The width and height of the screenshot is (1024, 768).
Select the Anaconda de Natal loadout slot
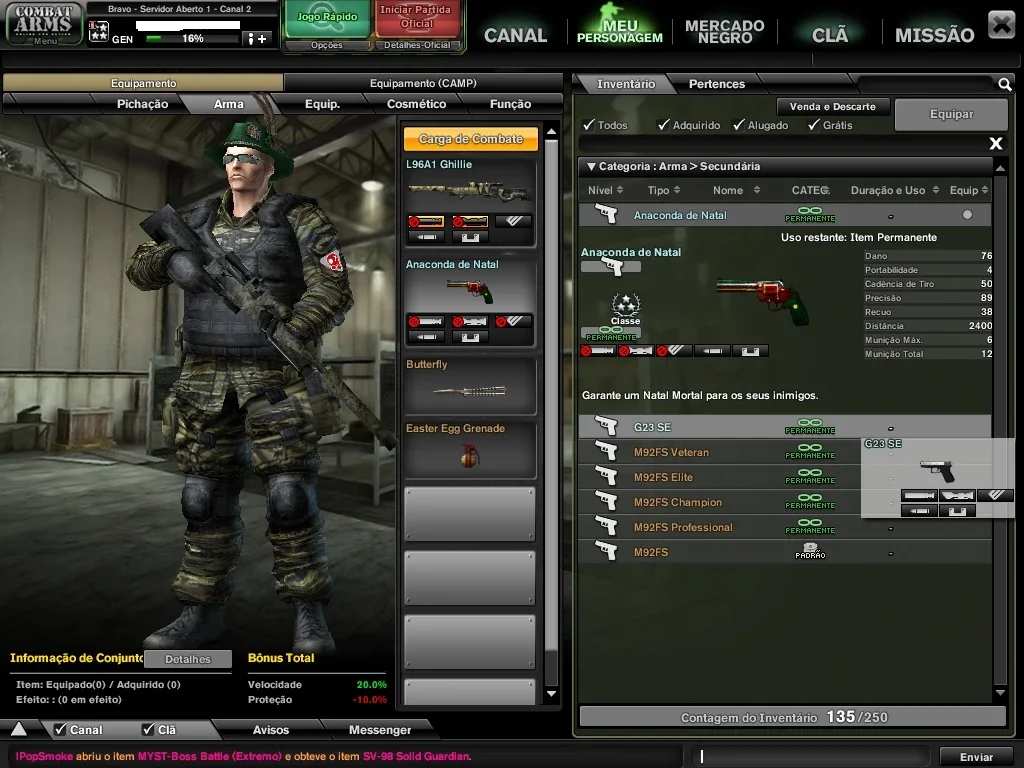470,302
